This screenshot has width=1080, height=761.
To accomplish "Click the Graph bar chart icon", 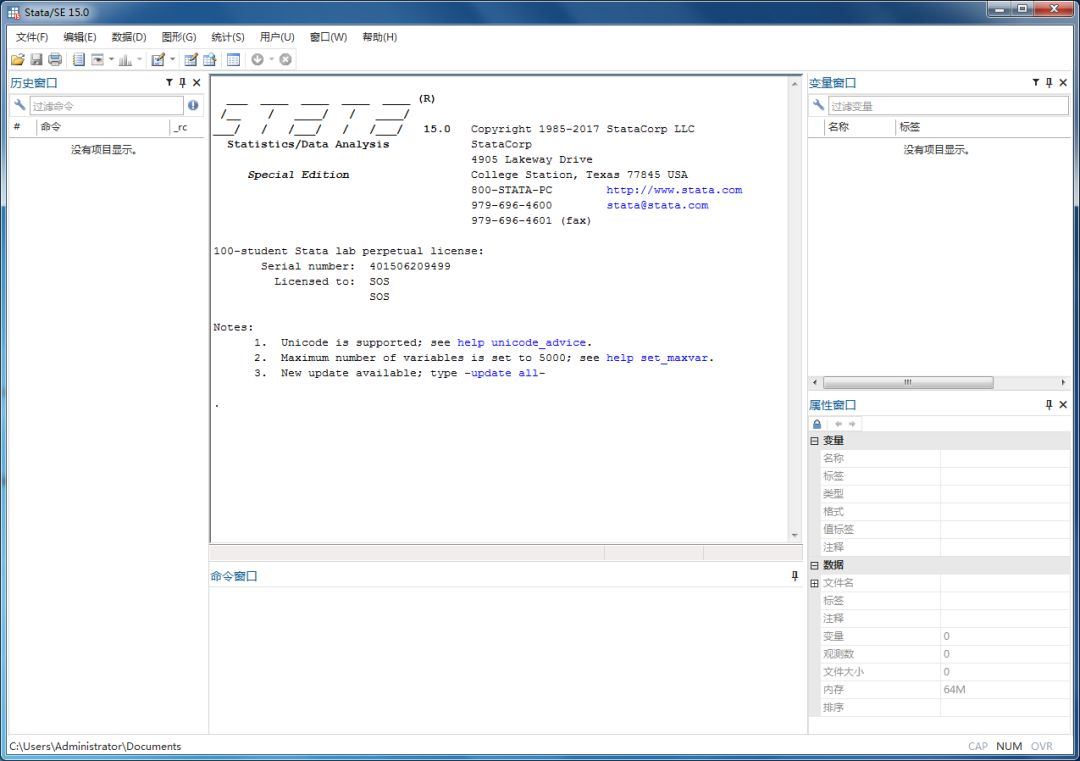I will click(x=125, y=60).
